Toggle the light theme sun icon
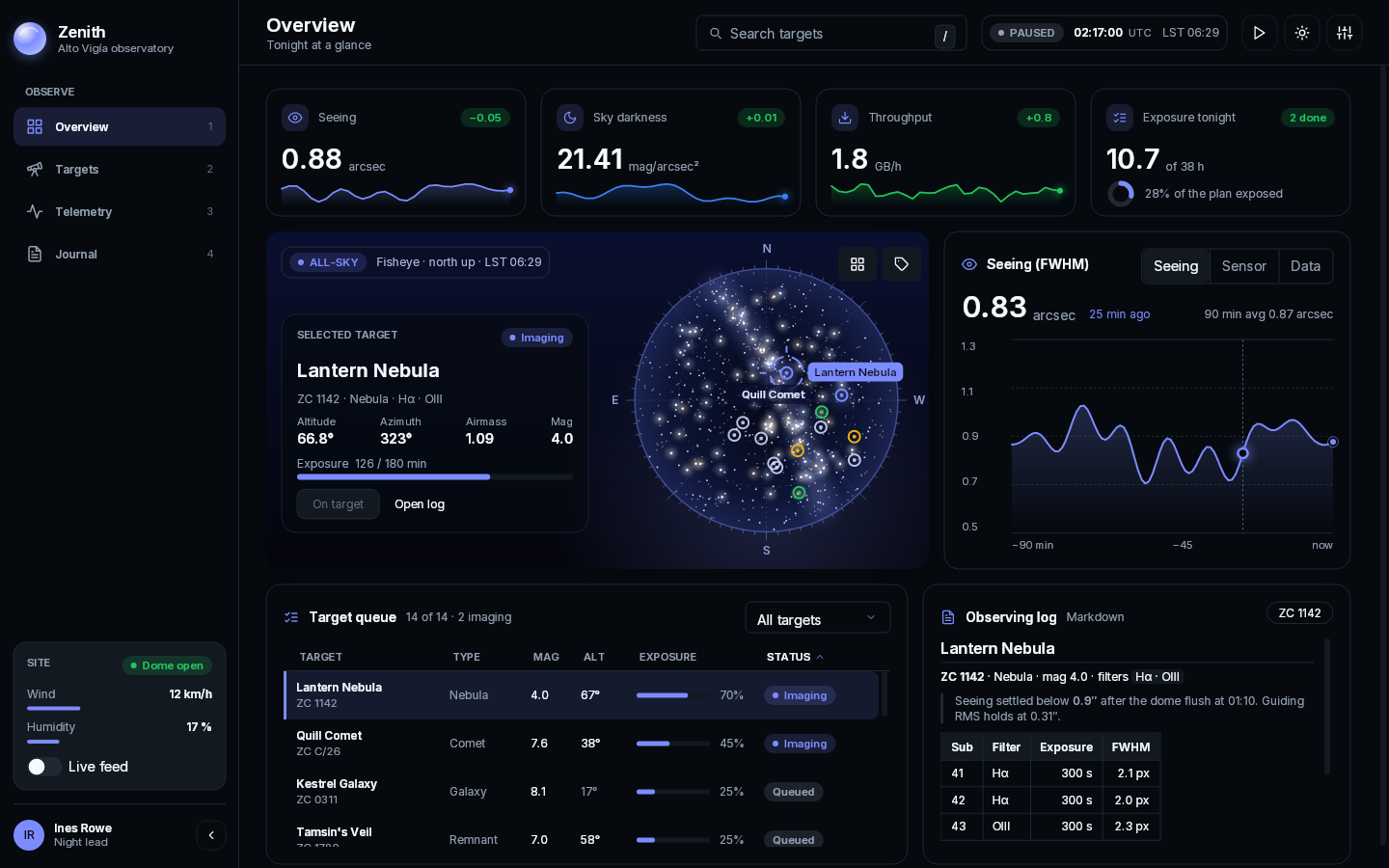Viewport: 1389px width, 868px height. 1301,33
